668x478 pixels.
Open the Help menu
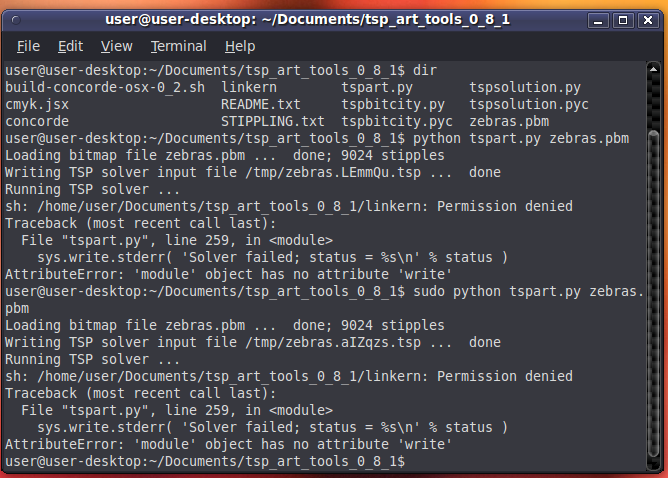(x=240, y=46)
